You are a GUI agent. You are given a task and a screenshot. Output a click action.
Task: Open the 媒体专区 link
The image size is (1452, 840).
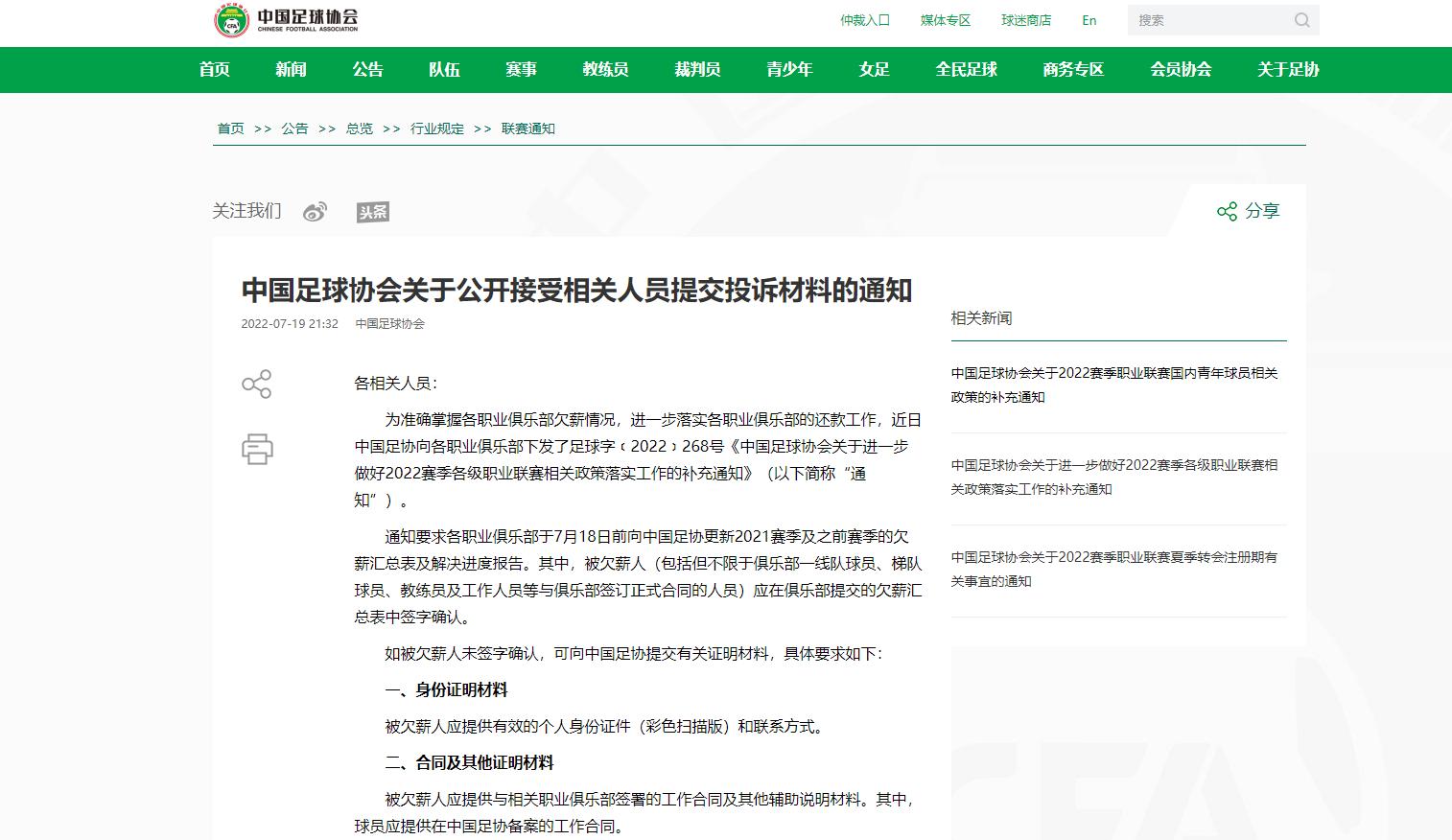click(x=945, y=19)
